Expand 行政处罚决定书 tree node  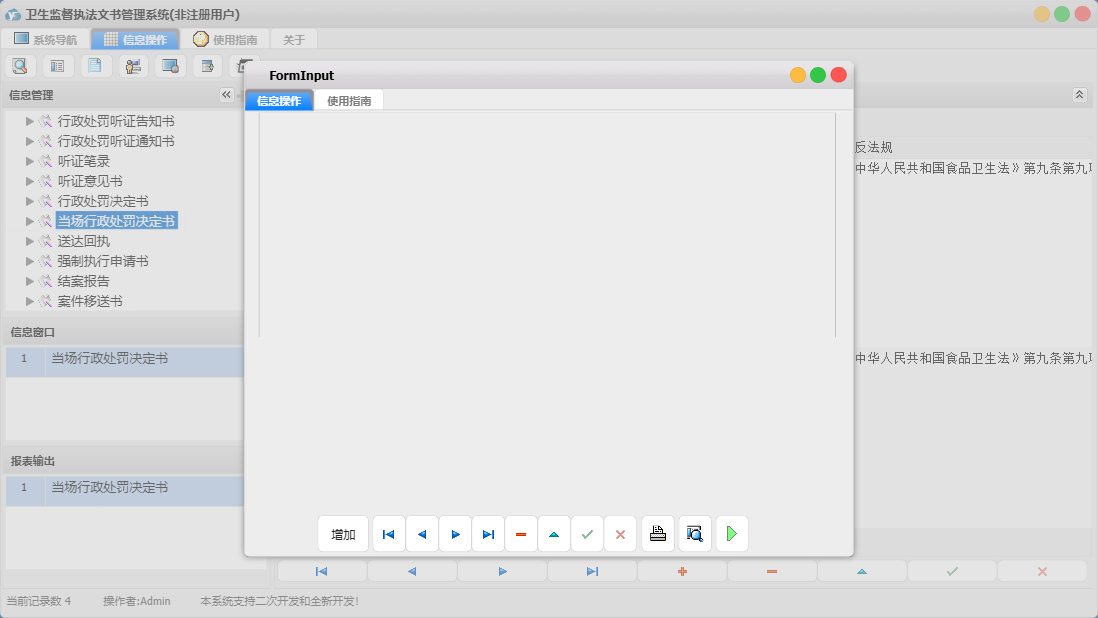[29, 201]
